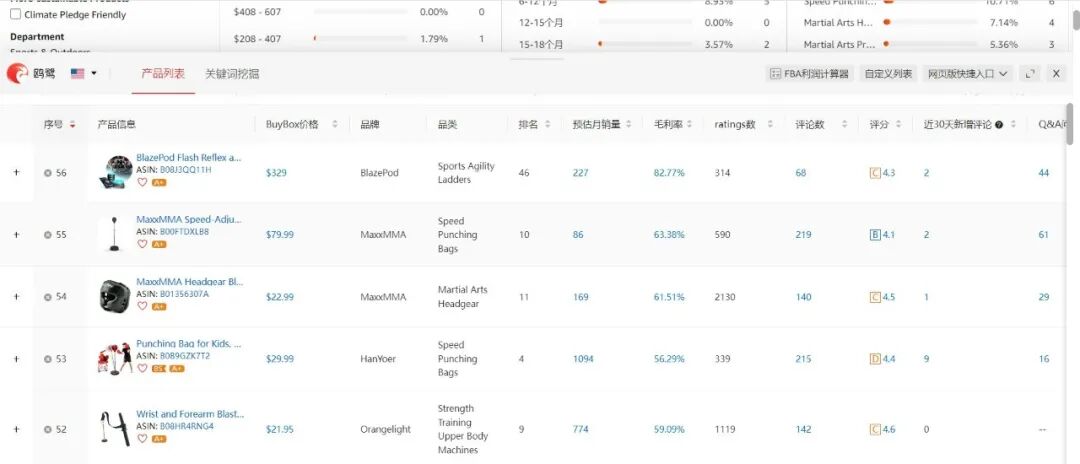Open Punching Bag for Kids link
Screen dimensions: 1080x464
[189, 344]
